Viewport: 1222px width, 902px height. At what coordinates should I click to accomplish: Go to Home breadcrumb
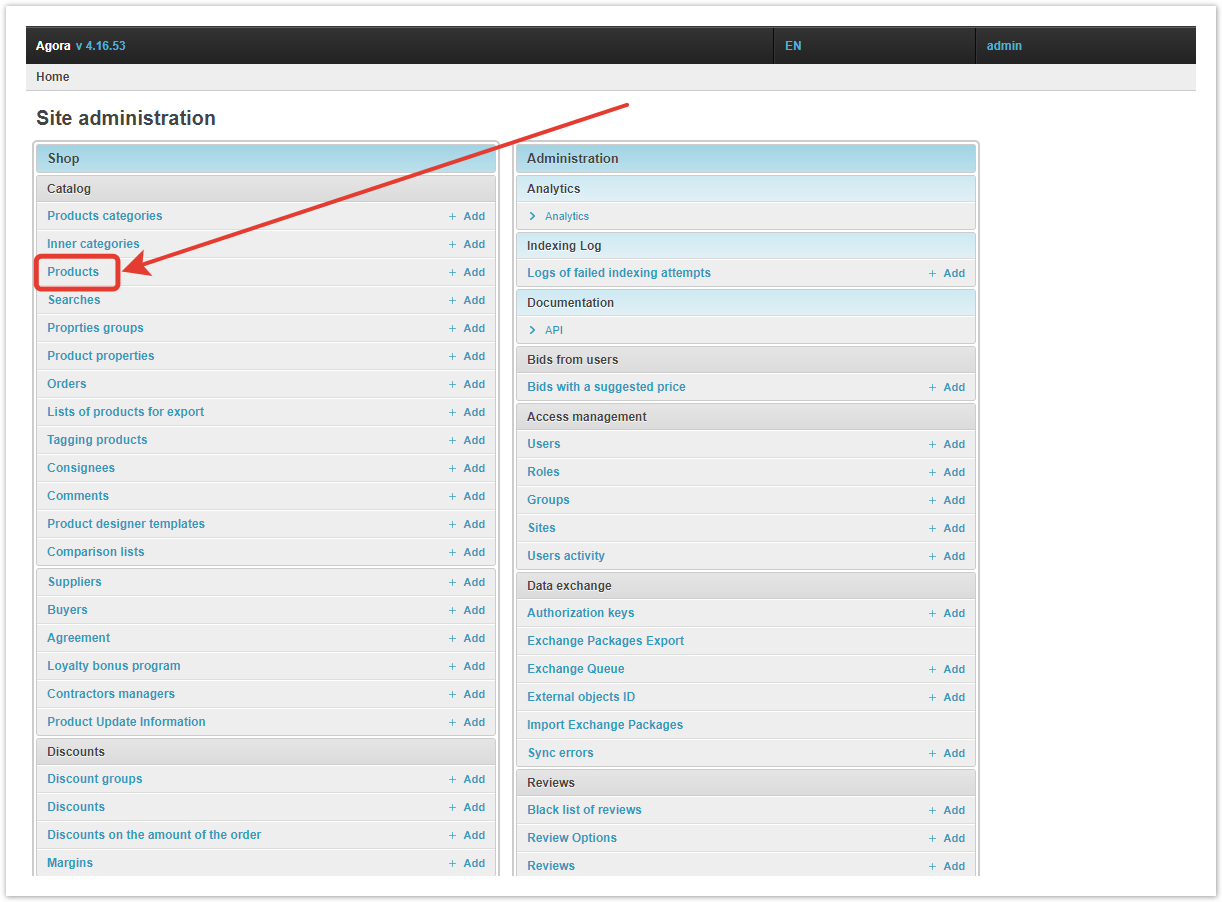point(53,77)
